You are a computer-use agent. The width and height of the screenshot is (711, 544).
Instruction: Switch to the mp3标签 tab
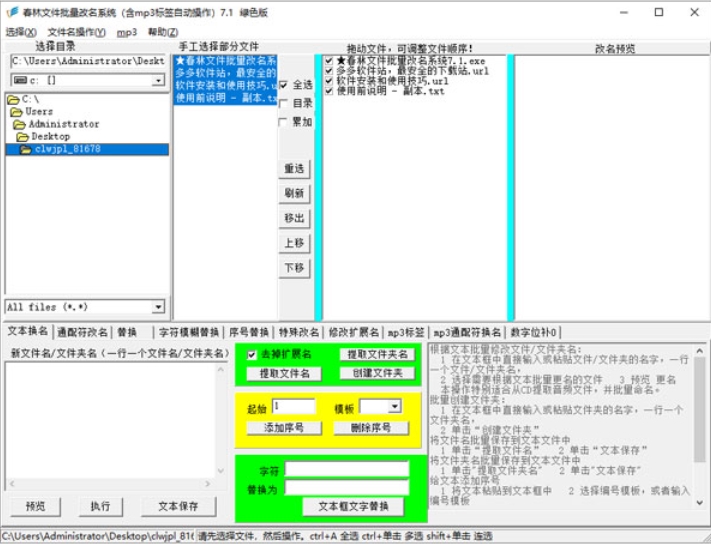(406, 332)
